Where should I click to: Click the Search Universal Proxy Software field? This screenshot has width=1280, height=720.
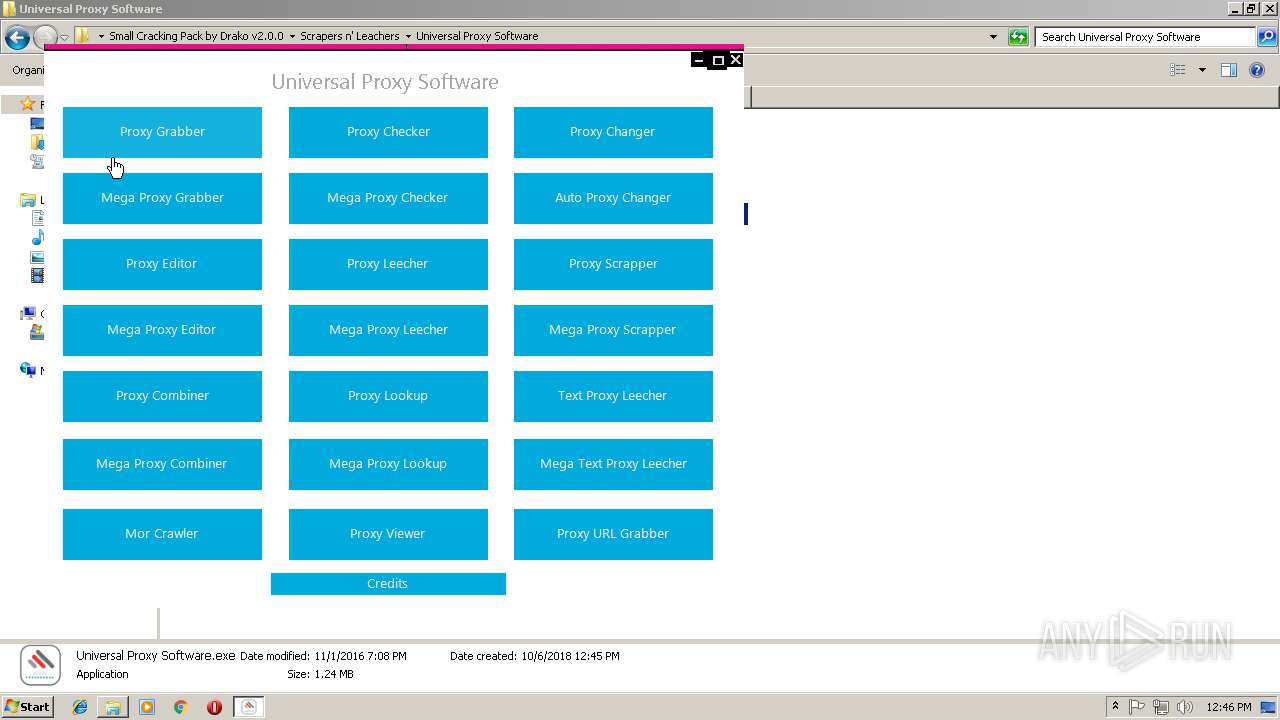point(1144,37)
